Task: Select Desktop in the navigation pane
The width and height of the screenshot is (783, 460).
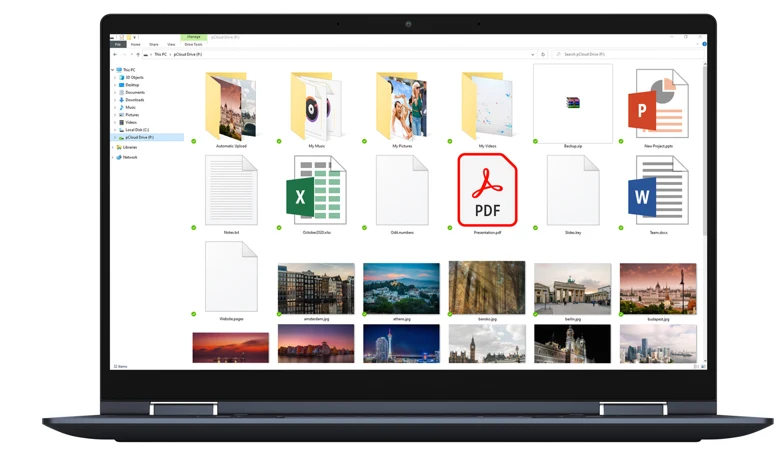Action: 132,85
